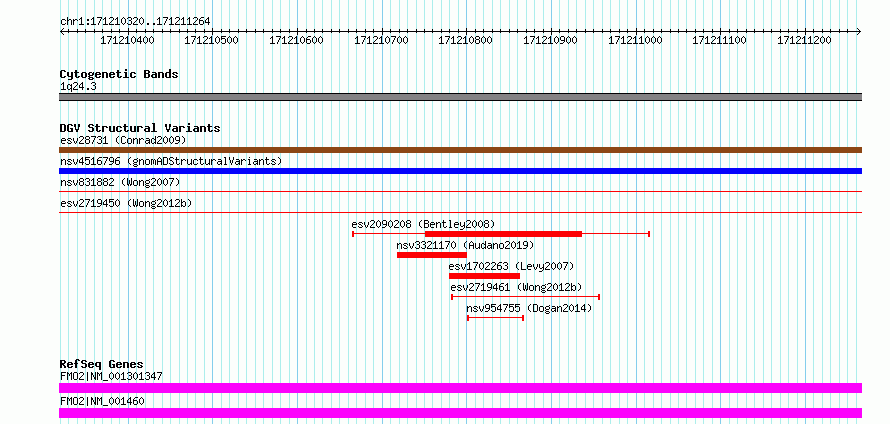Click the esv2719461 (Wong2012b) label

pos(517,287)
